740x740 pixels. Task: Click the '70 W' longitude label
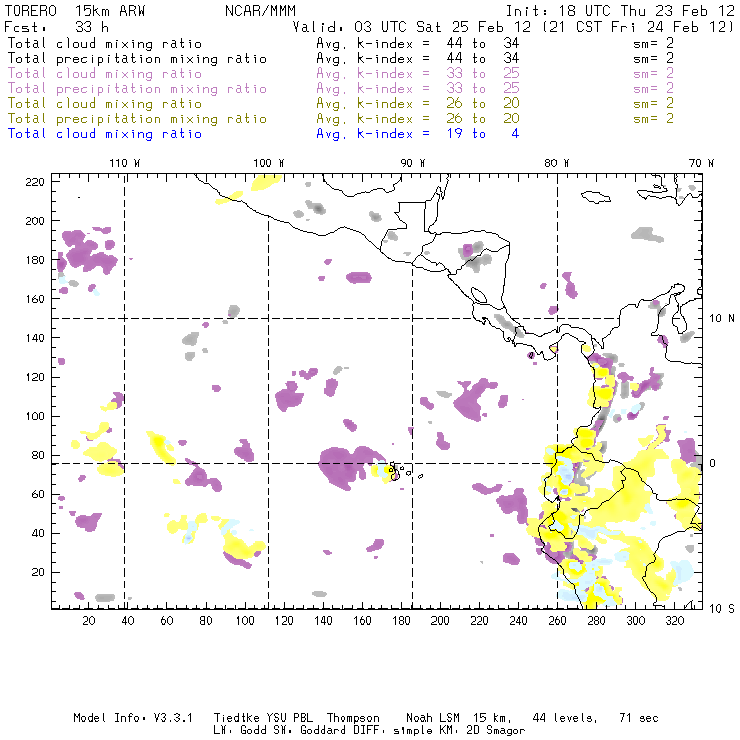click(x=701, y=163)
